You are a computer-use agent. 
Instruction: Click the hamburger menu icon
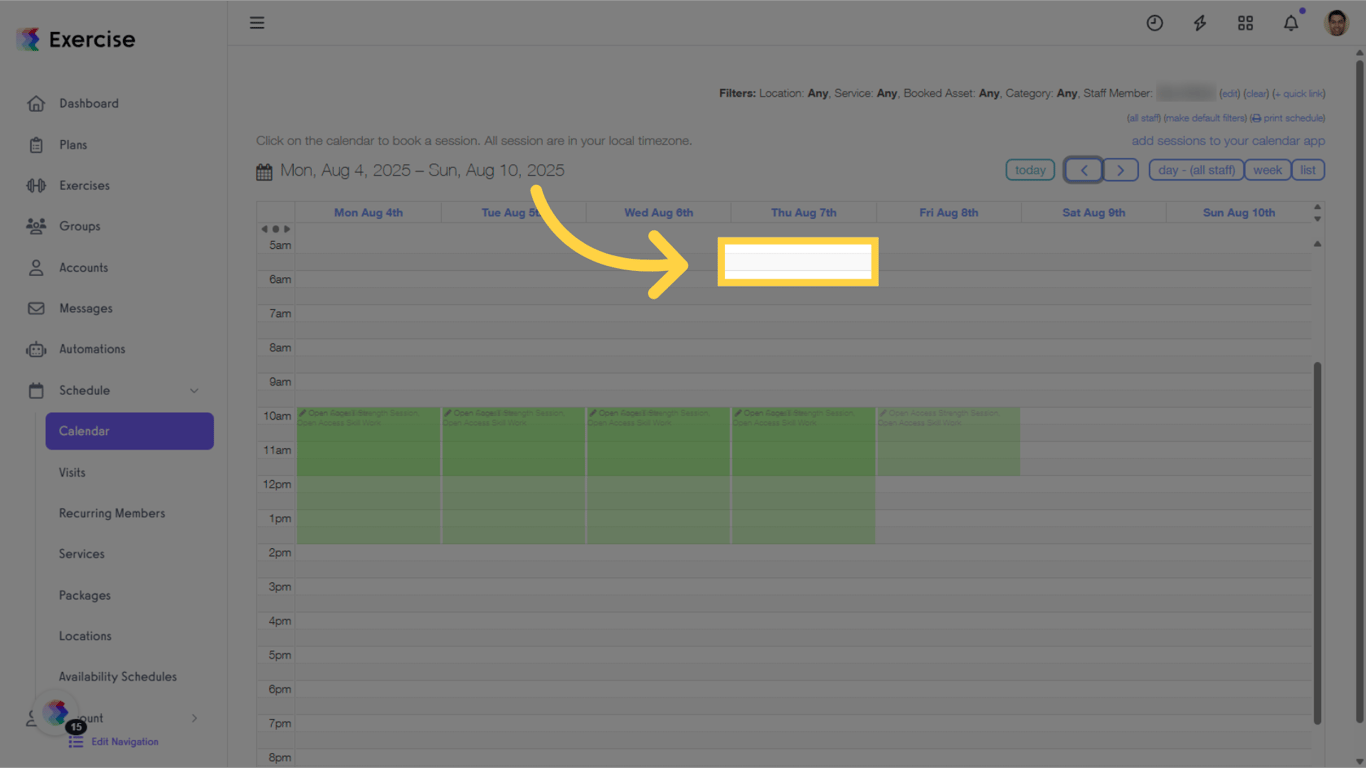pos(257,22)
